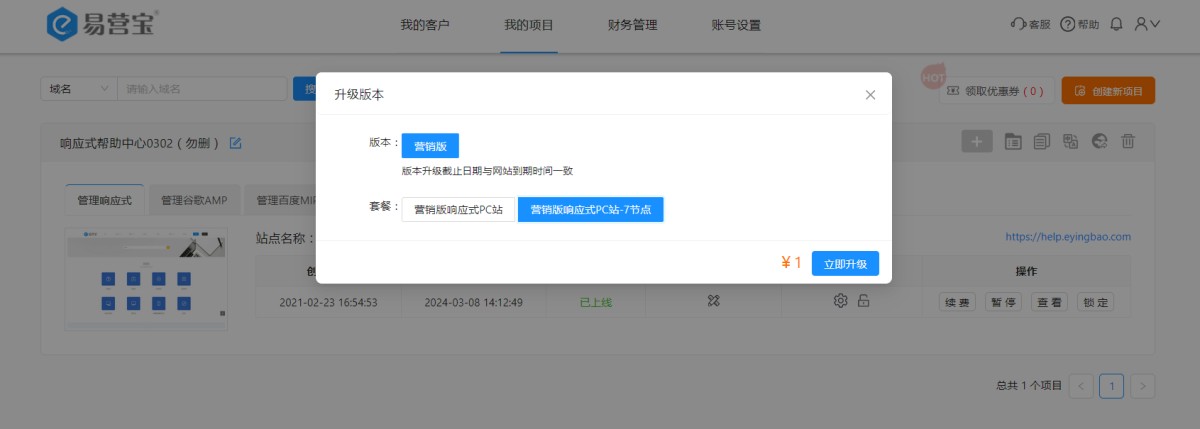Open https://help.eyingbao.com link
Viewport: 1200px width, 429px height.
1068,237
